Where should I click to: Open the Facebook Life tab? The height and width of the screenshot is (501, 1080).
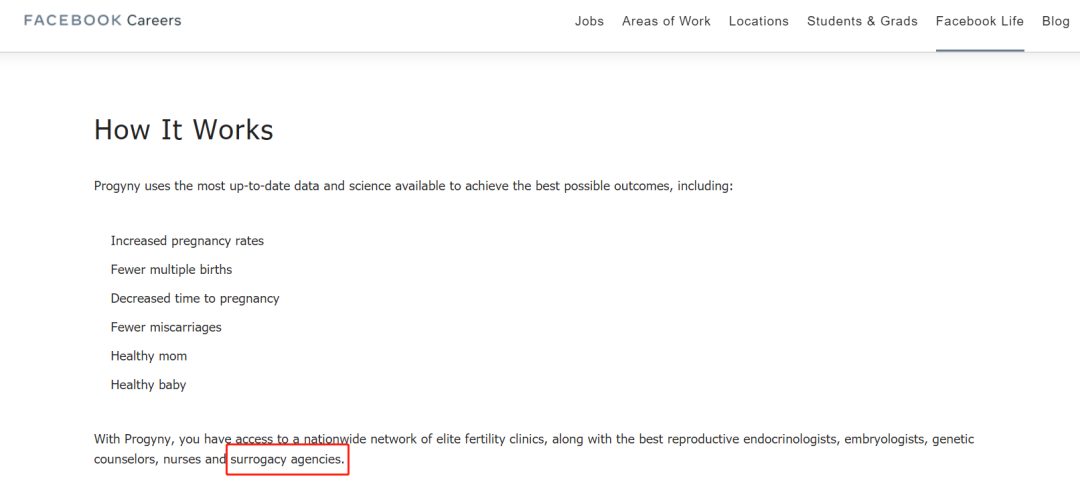point(979,21)
